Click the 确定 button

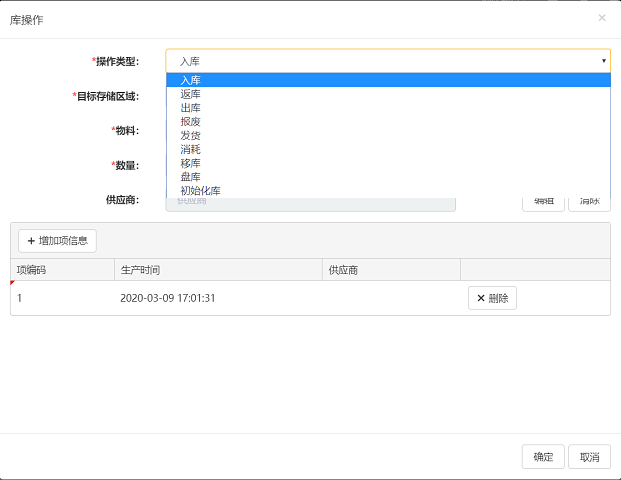(543, 457)
